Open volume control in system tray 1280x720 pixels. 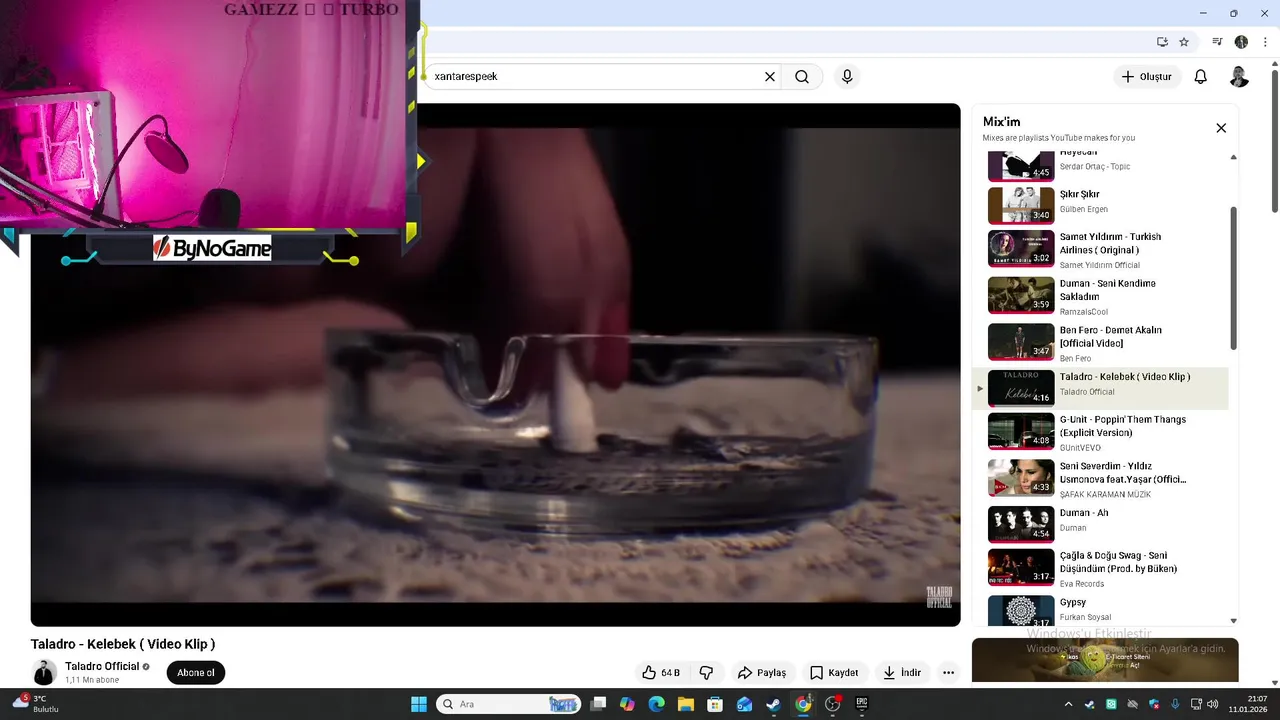[1214, 704]
